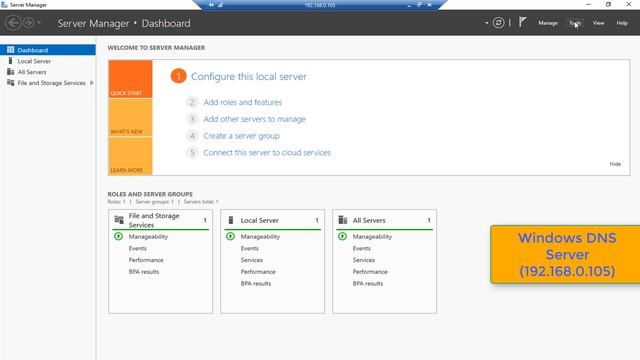Screen dimensions: 640x360
Task: Open BPA results in All Servers tile
Action: click(x=368, y=284)
